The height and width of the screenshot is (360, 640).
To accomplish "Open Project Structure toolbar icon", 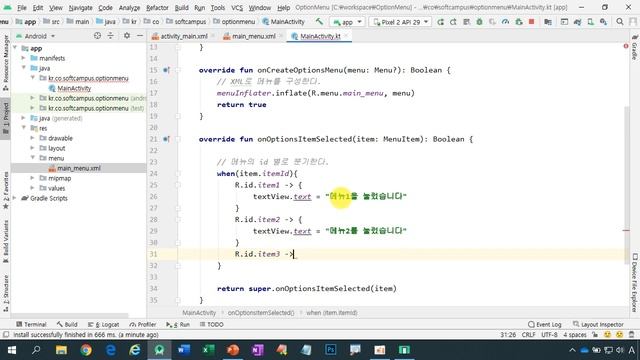I will point(548,22).
